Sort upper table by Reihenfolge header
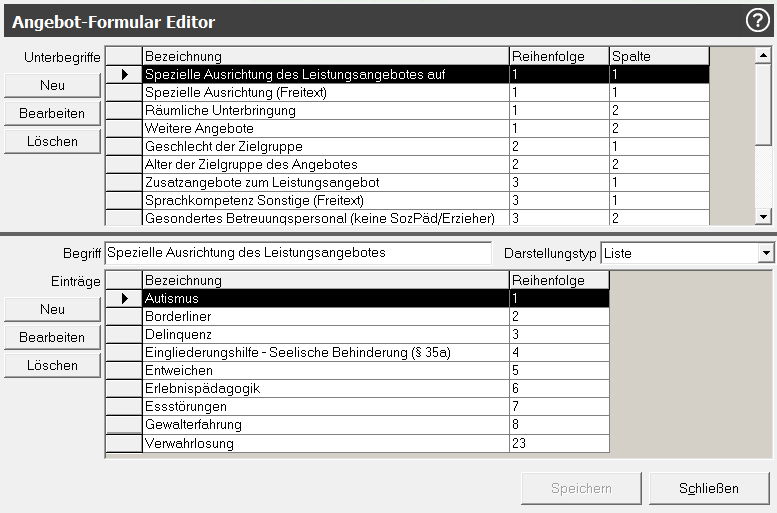This screenshot has height=513, width=777. click(558, 56)
